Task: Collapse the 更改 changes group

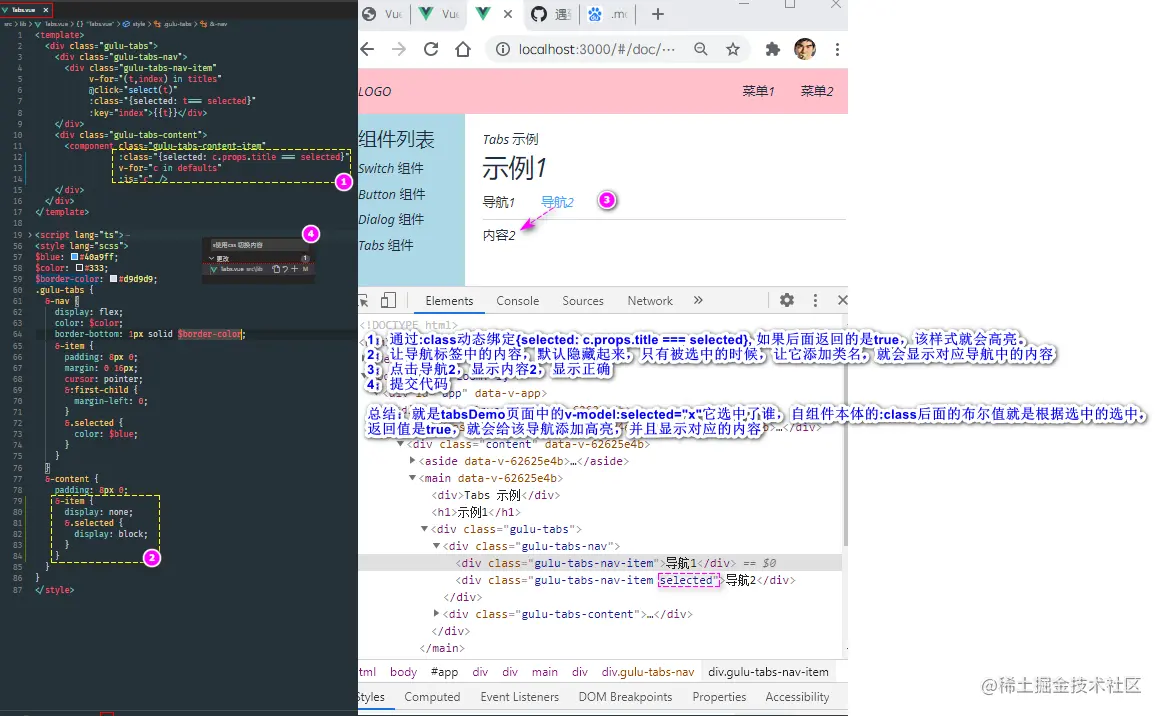Action: pyautogui.click(x=211, y=259)
